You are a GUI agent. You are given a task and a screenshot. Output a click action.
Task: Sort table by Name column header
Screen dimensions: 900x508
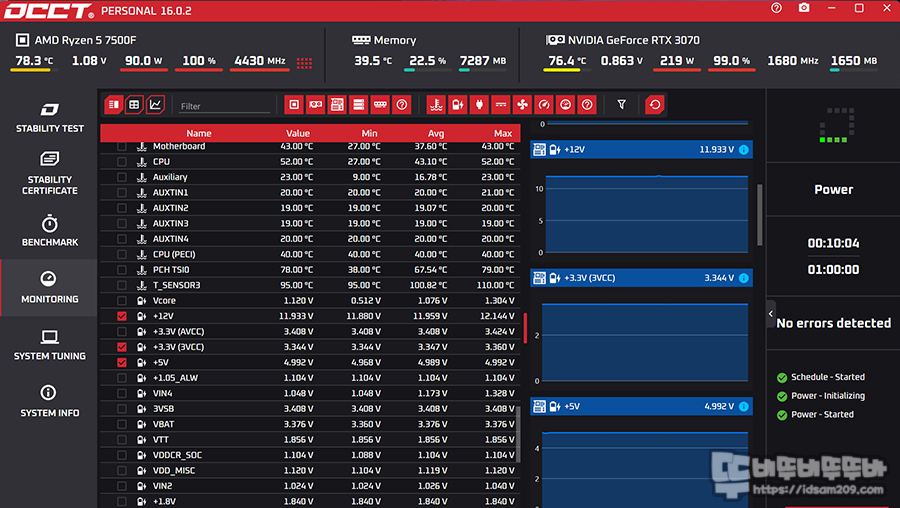(199, 133)
